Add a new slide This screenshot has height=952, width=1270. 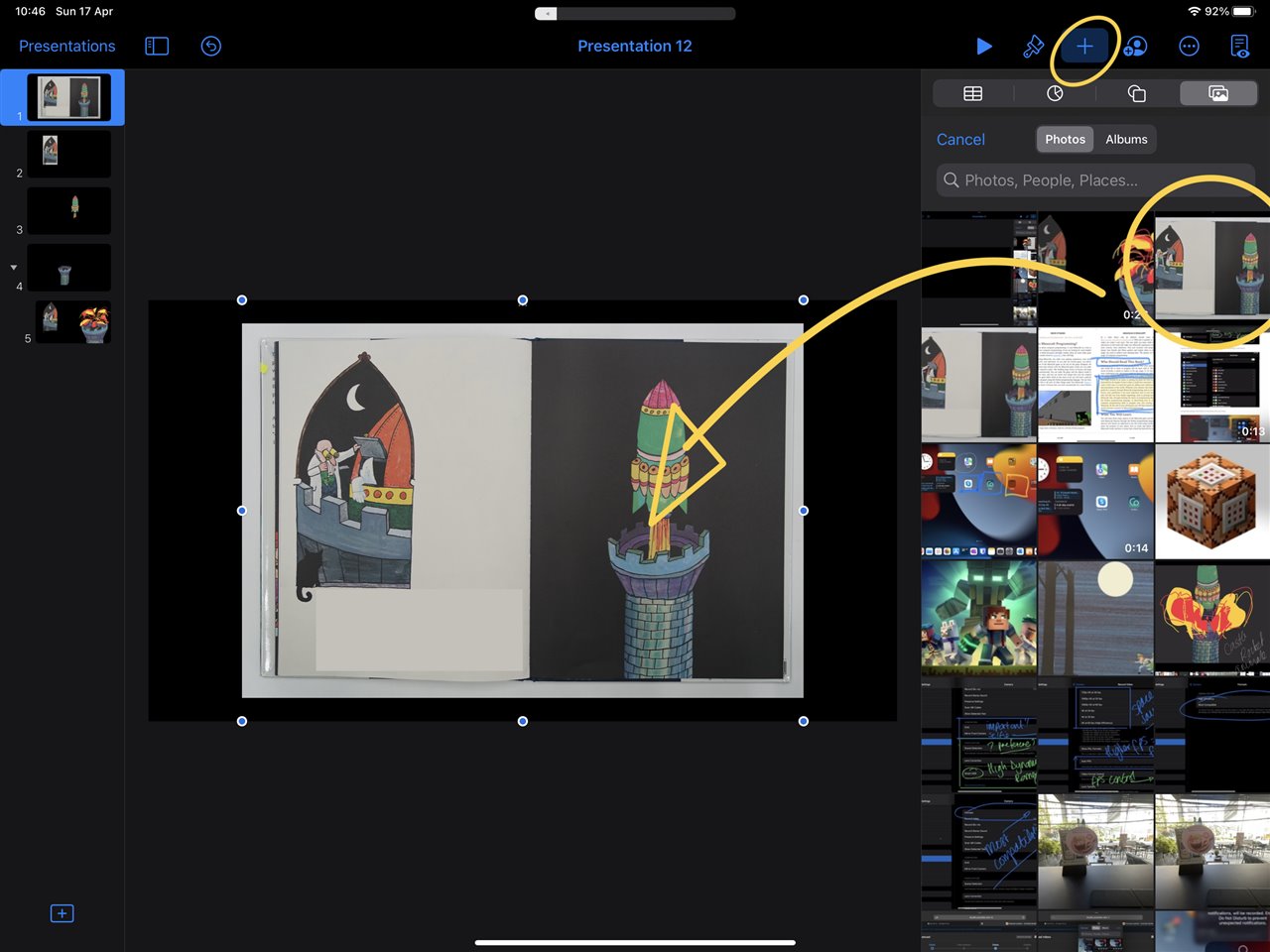[62, 913]
